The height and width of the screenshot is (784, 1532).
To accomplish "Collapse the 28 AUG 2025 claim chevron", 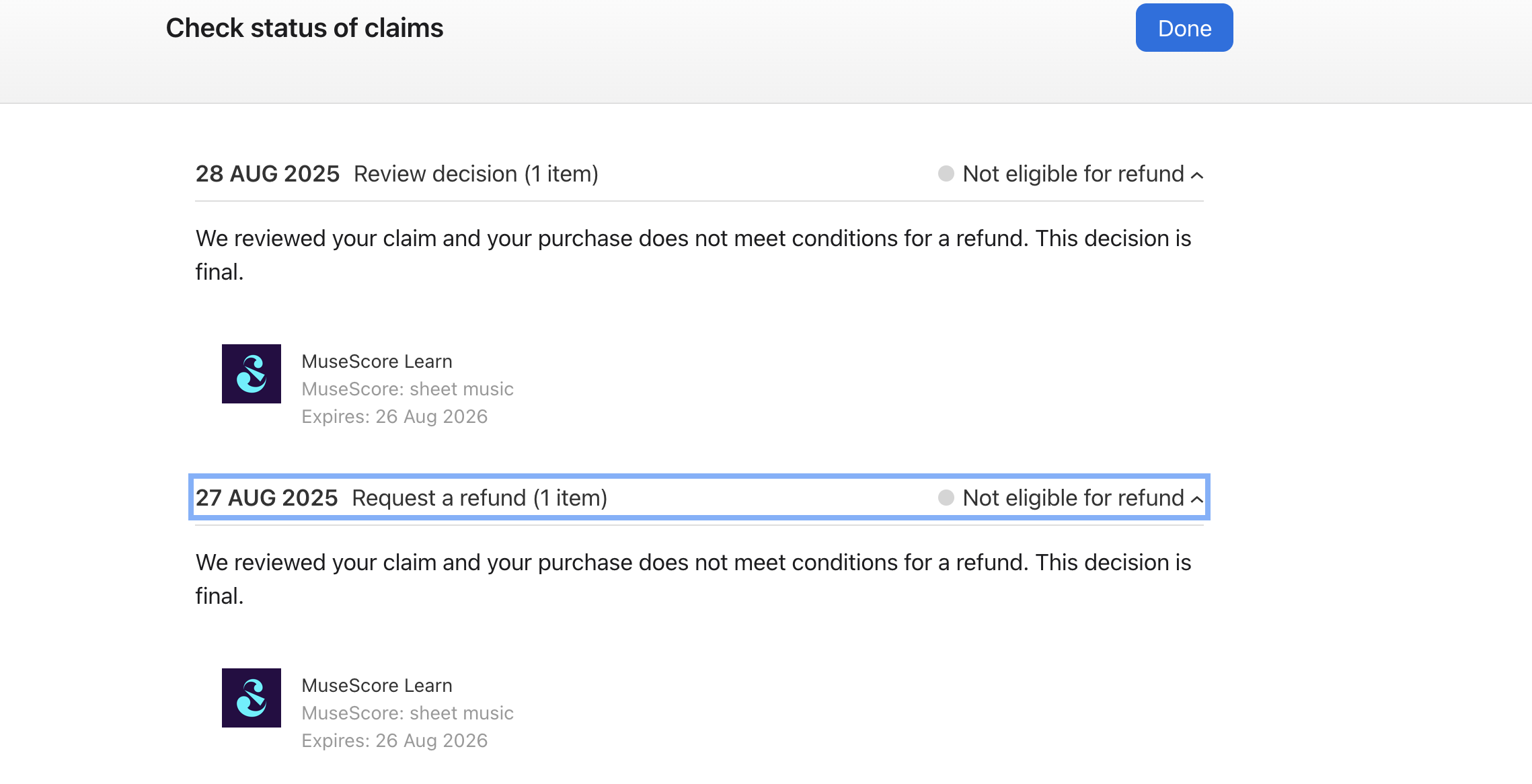I will 1197,175.
